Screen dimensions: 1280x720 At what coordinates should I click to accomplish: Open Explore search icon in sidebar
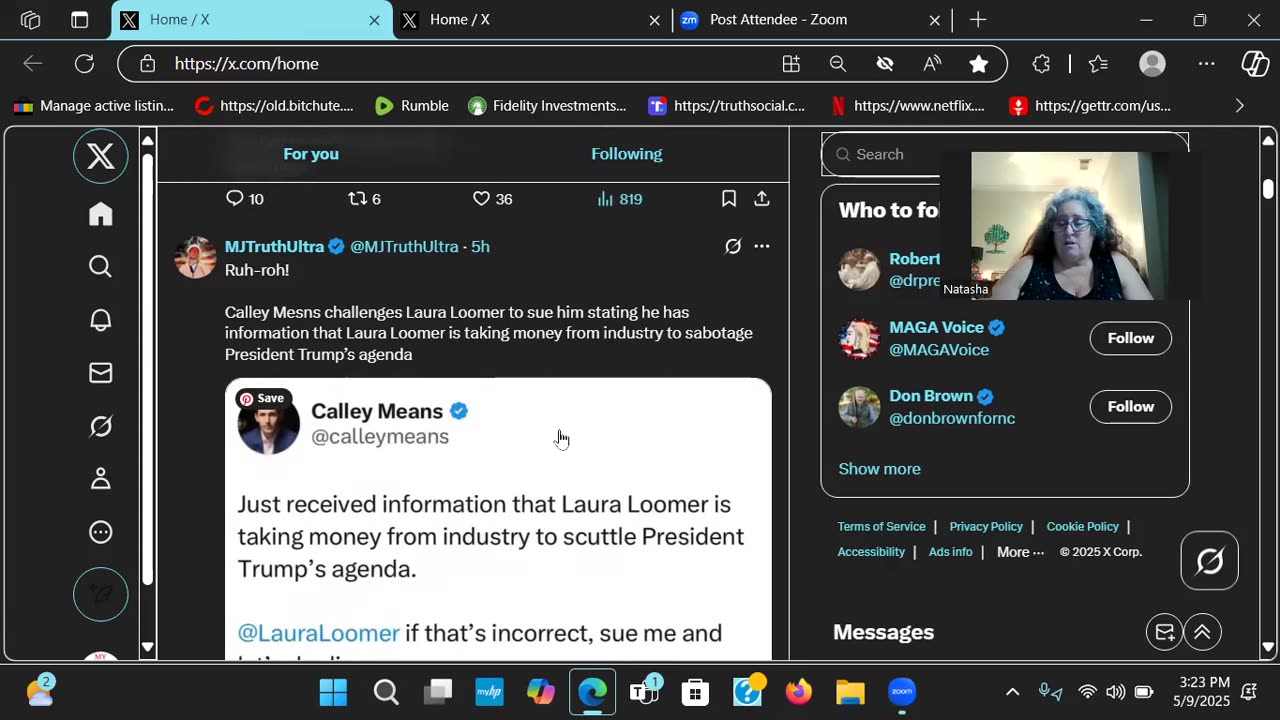tap(101, 266)
